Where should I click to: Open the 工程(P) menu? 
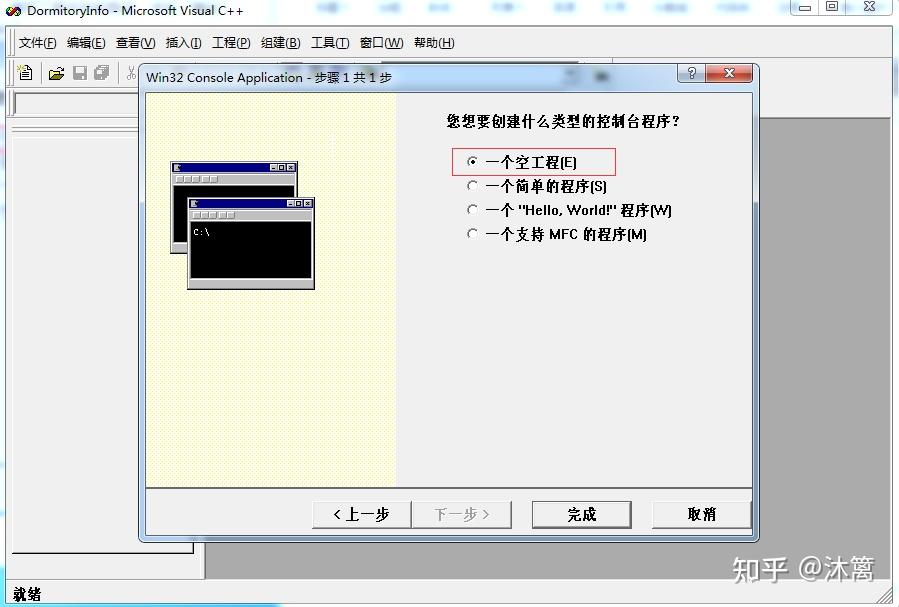(230, 43)
